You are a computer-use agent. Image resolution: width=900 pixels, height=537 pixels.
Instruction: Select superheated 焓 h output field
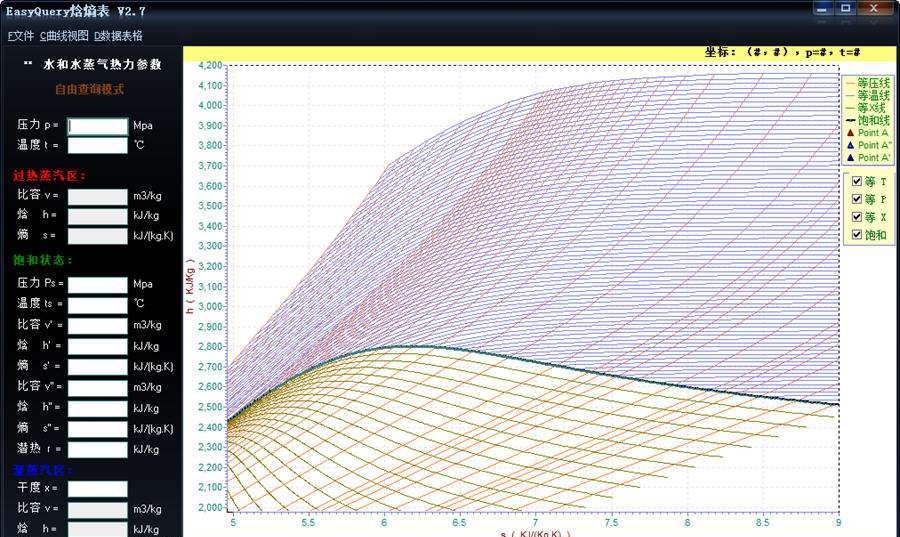(98, 216)
